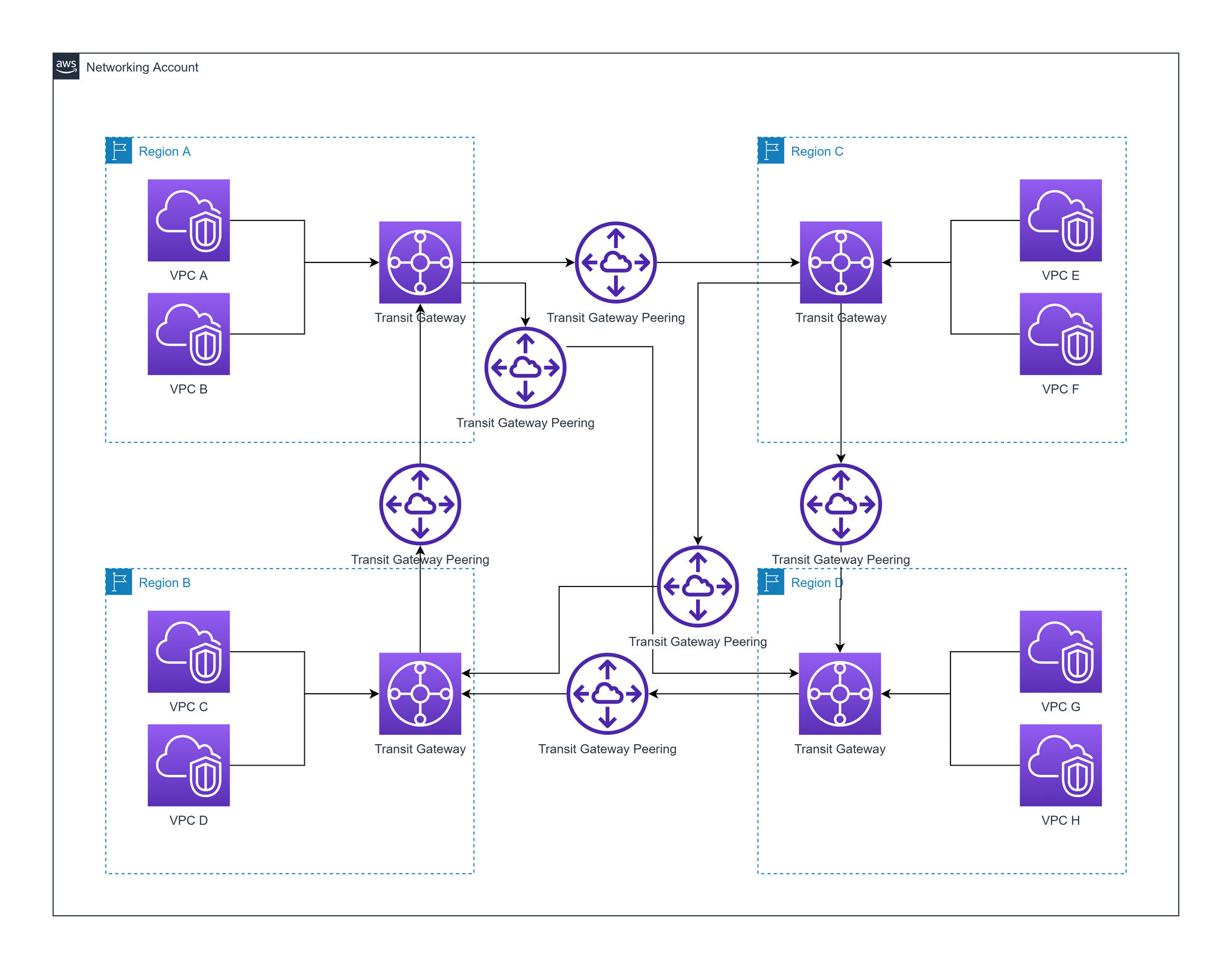Click the Region B Transit Gateway icon
Viewport: 1232px width, 969px height.
click(420, 694)
